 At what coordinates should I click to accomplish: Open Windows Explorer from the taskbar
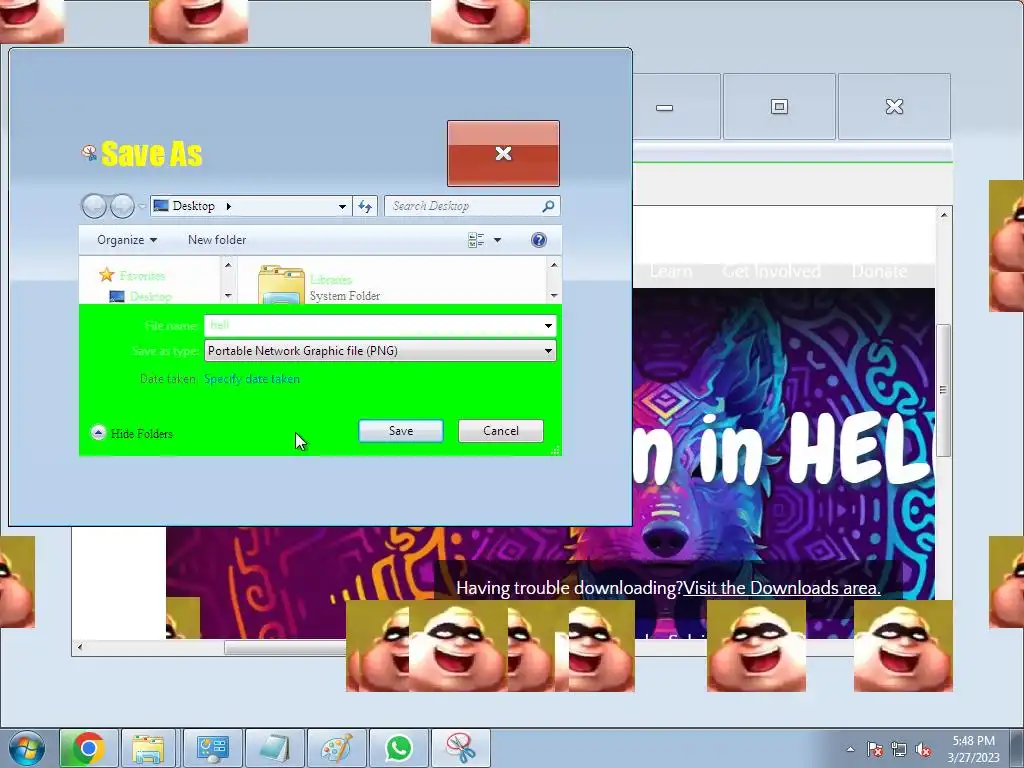point(148,748)
